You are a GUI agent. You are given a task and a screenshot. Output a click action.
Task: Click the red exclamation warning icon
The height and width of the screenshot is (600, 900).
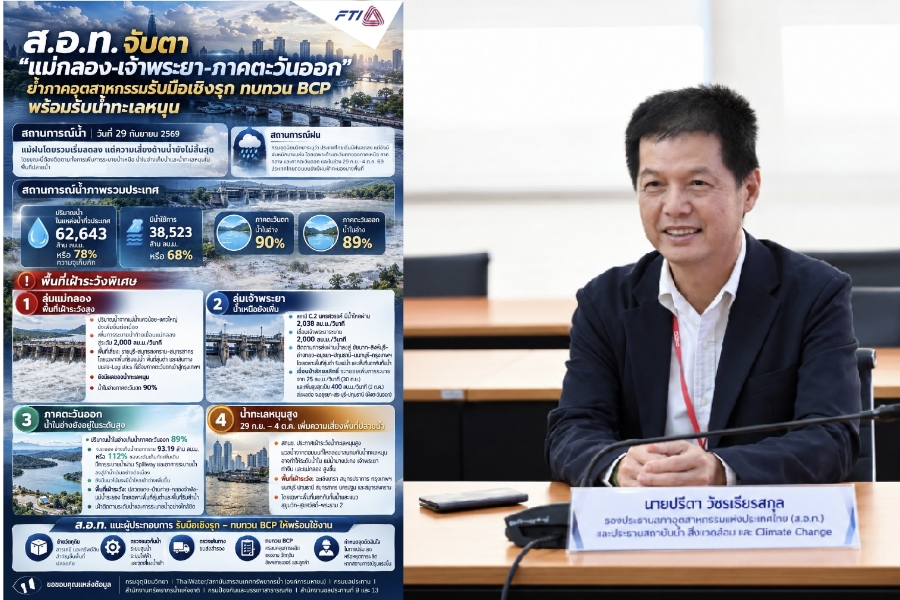click(26, 281)
